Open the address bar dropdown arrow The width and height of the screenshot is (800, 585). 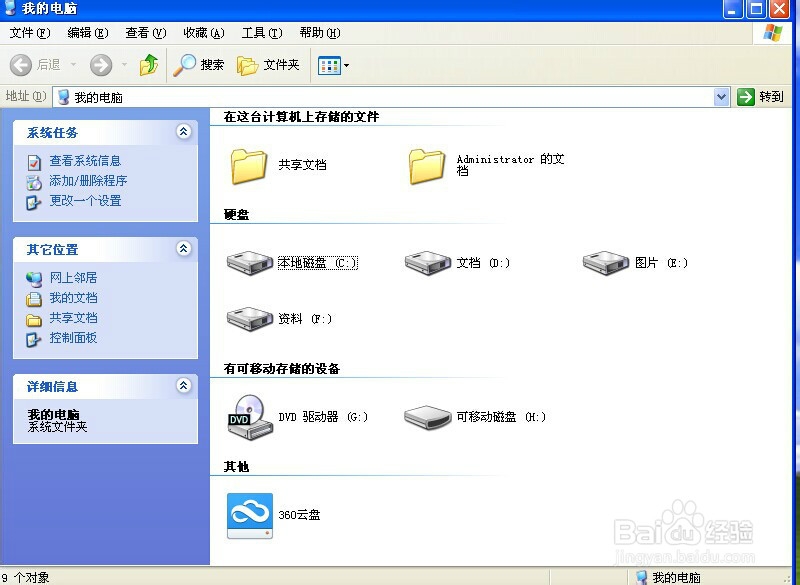(x=721, y=96)
